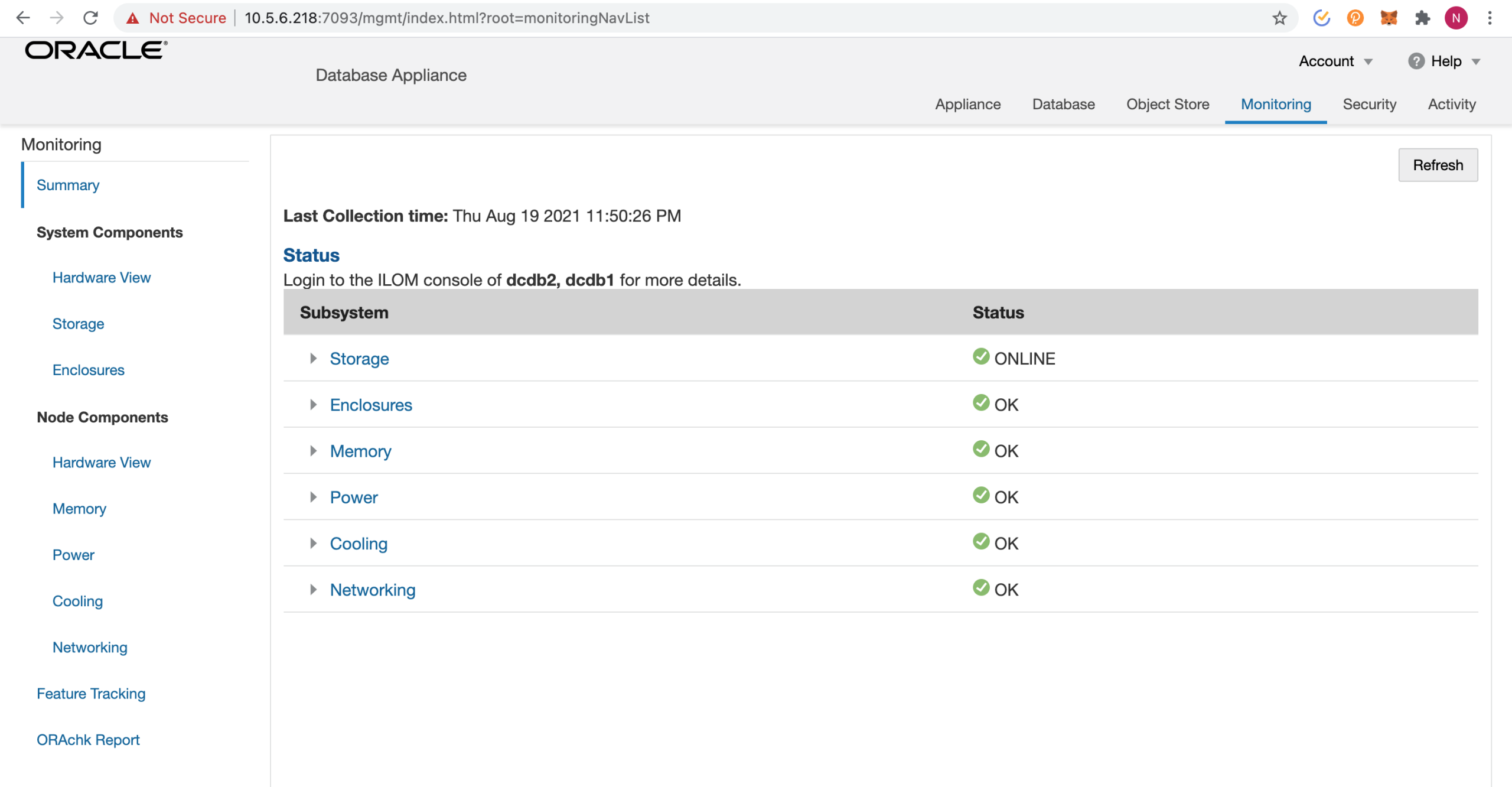This screenshot has width=1512, height=787.
Task: Click Enclosures green status check icon
Action: pos(981,402)
